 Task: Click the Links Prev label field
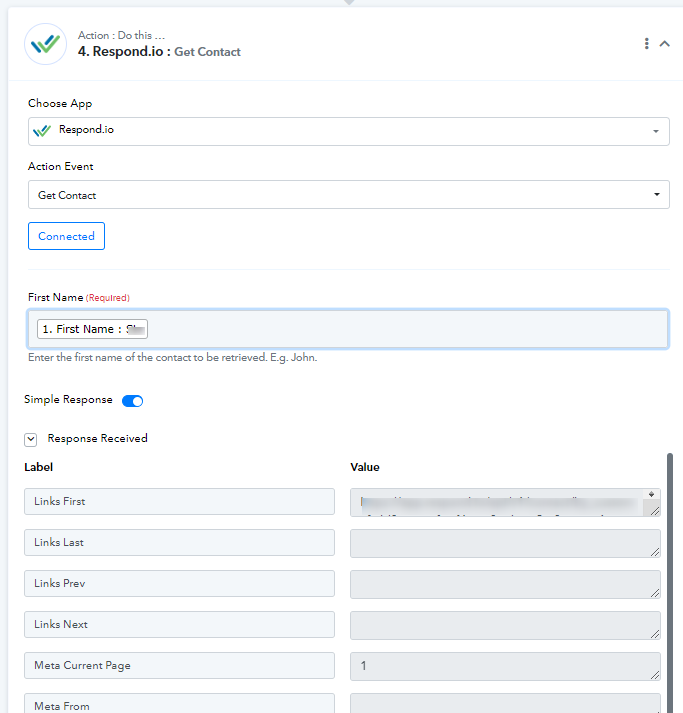(179, 583)
